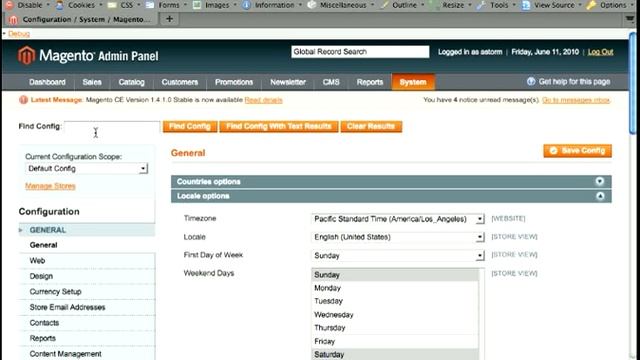Select Thursday in Weekend Days list
Screen dimensions: 640x360
[x=395, y=328]
